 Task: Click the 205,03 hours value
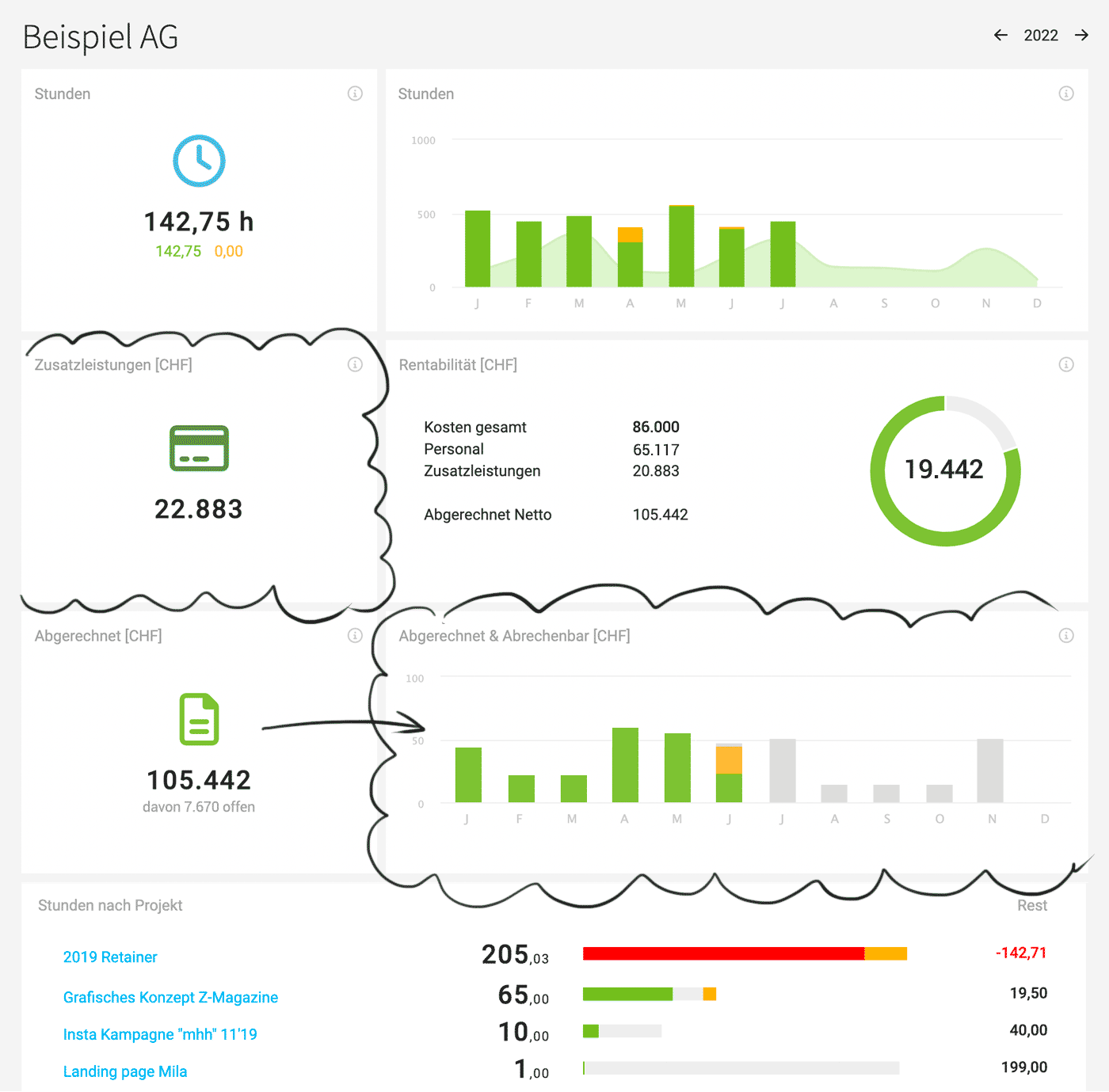point(516,954)
